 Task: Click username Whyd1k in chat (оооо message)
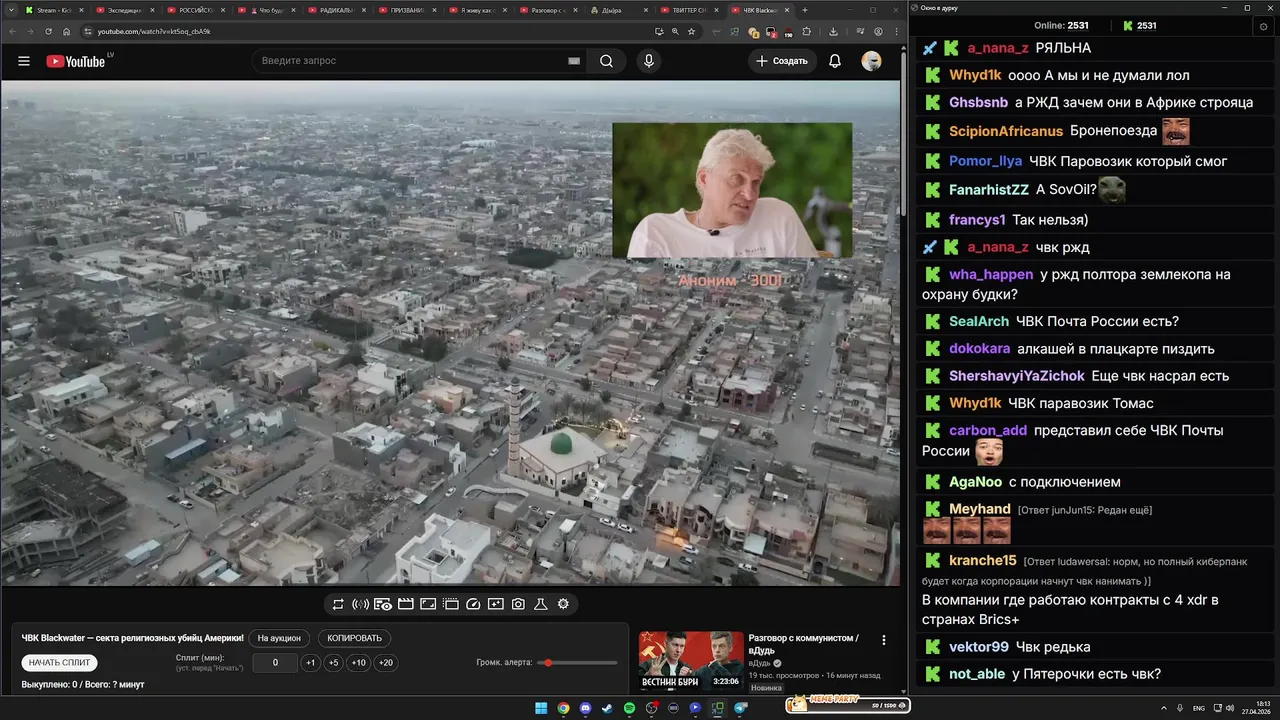(x=975, y=75)
